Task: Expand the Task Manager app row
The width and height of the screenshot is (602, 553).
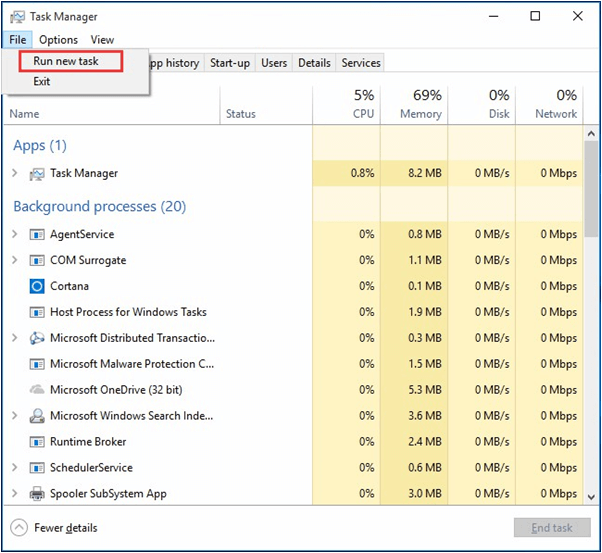Action: (15, 173)
